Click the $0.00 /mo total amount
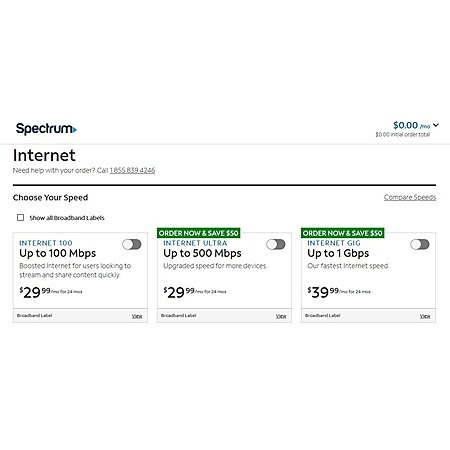This screenshot has height=450, width=450. 411,125
